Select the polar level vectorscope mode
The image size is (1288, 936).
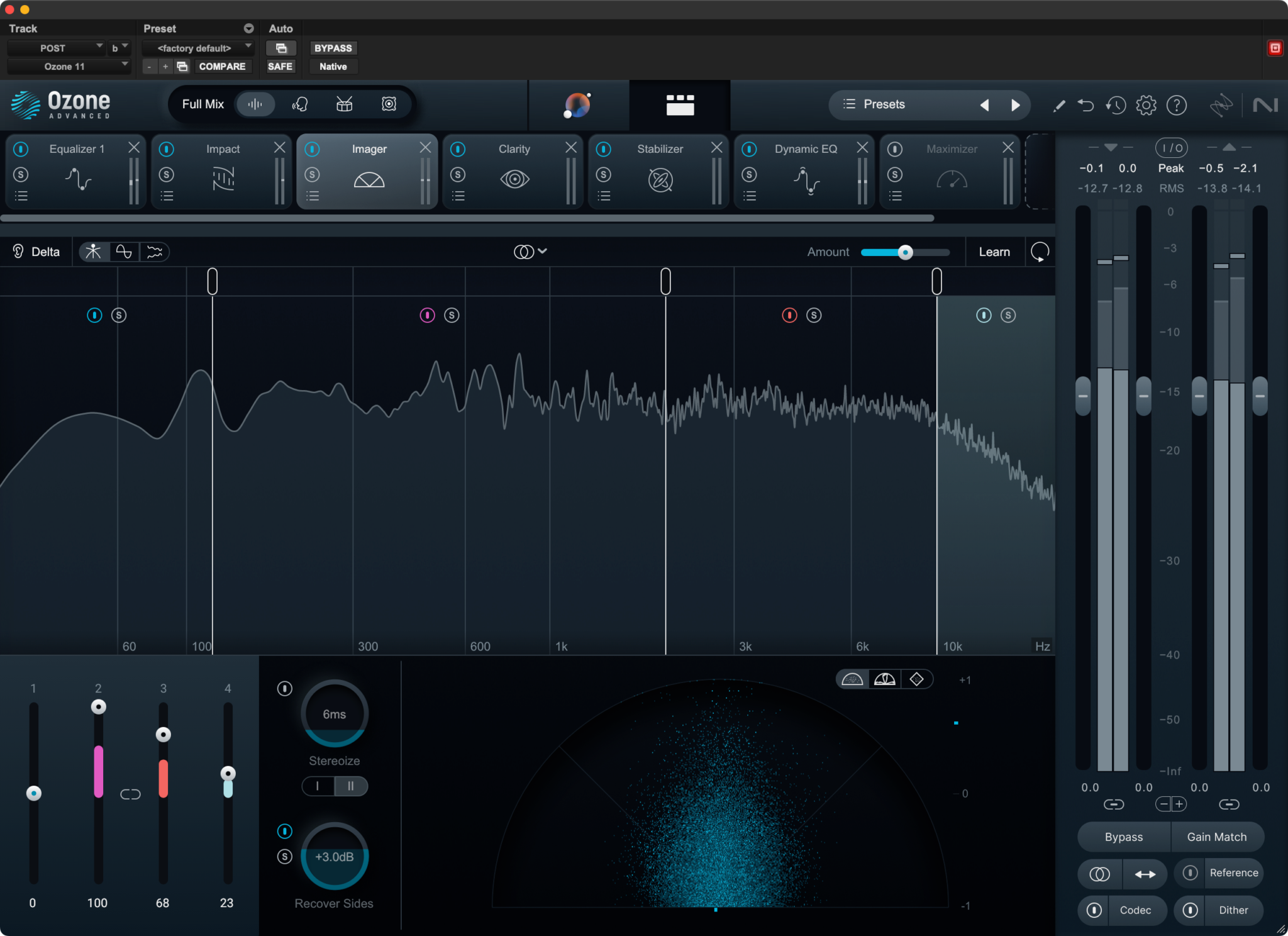pyautogui.click(x=884, y=679)
